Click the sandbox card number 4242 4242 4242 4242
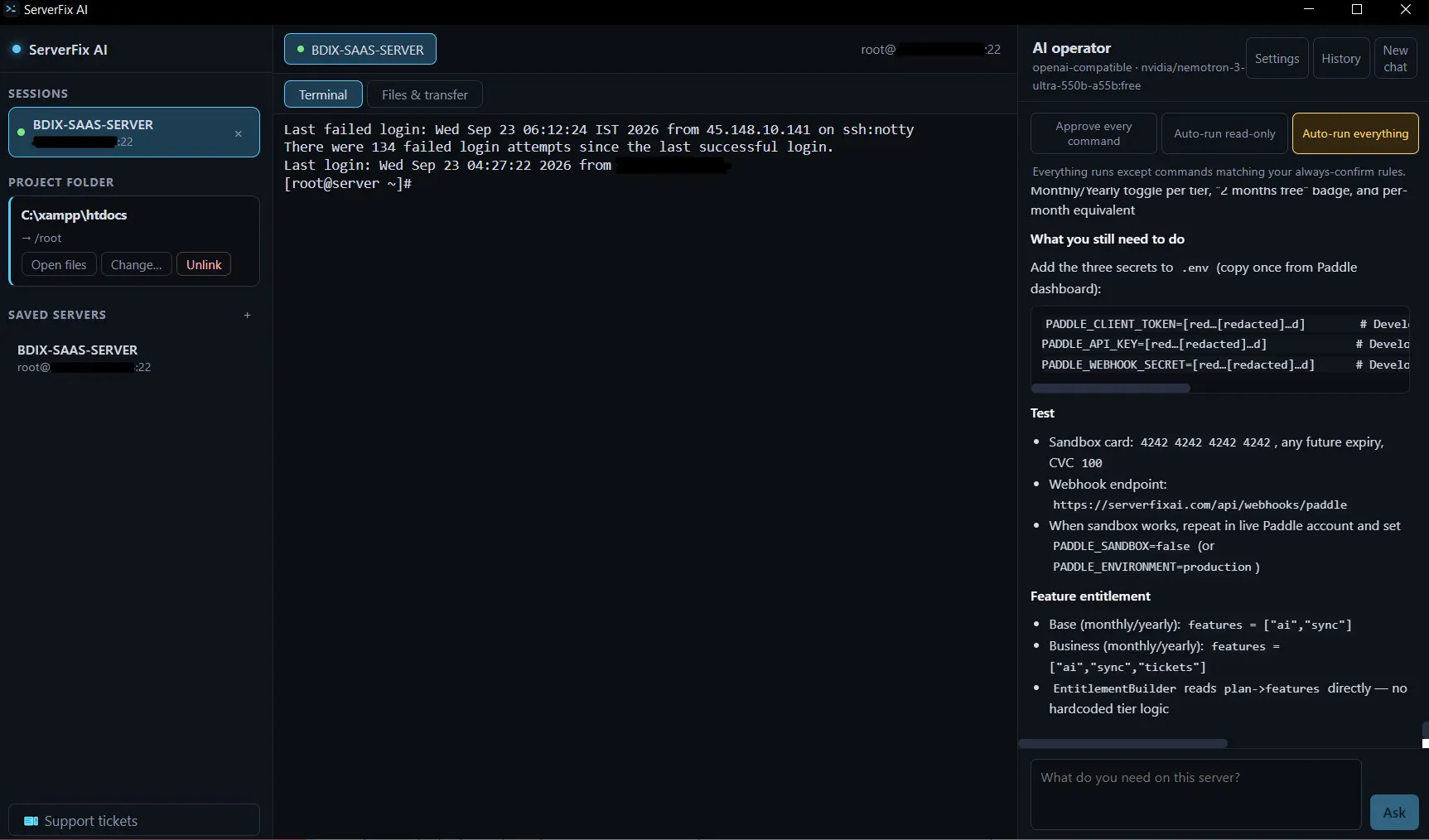The height and width of the screenshot is (840, 1429). [1205, 442]
